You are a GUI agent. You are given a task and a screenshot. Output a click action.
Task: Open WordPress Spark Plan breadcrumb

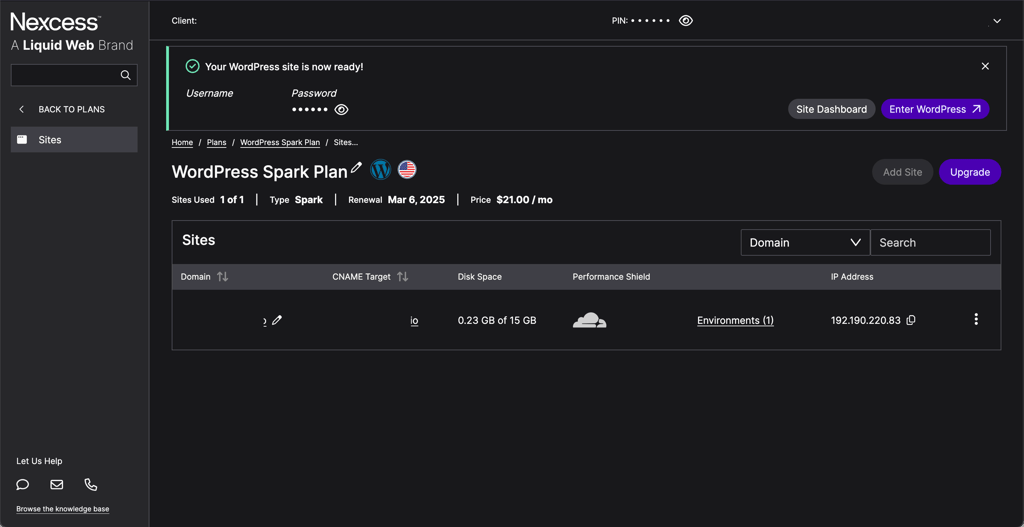tap(280, 142)
